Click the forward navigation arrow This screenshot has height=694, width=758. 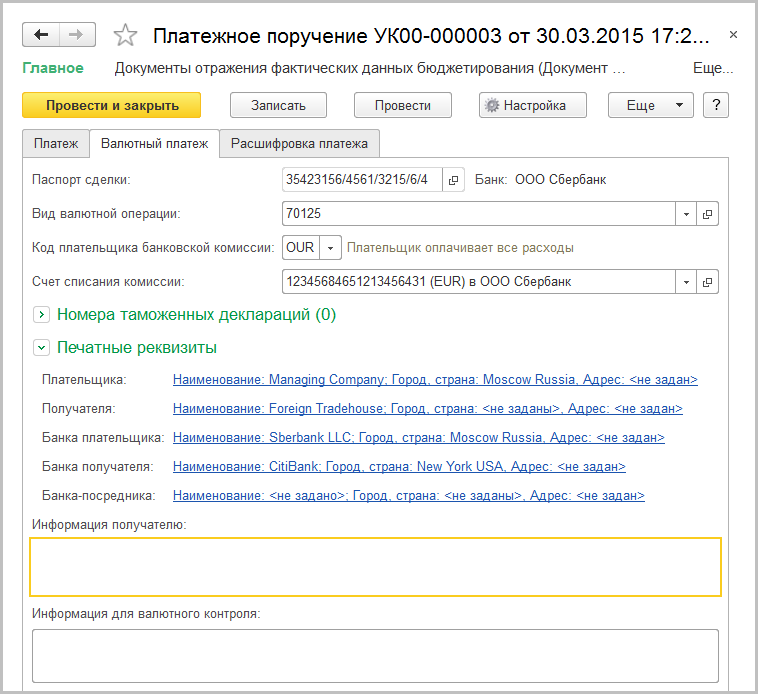(x=75, y=35)
